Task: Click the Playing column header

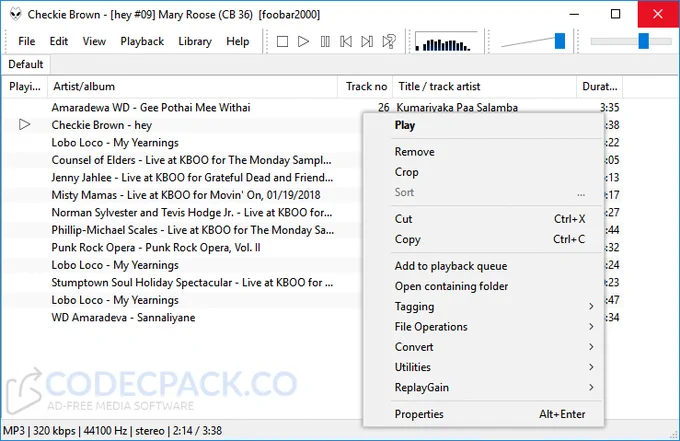Action: click(25, 87)
